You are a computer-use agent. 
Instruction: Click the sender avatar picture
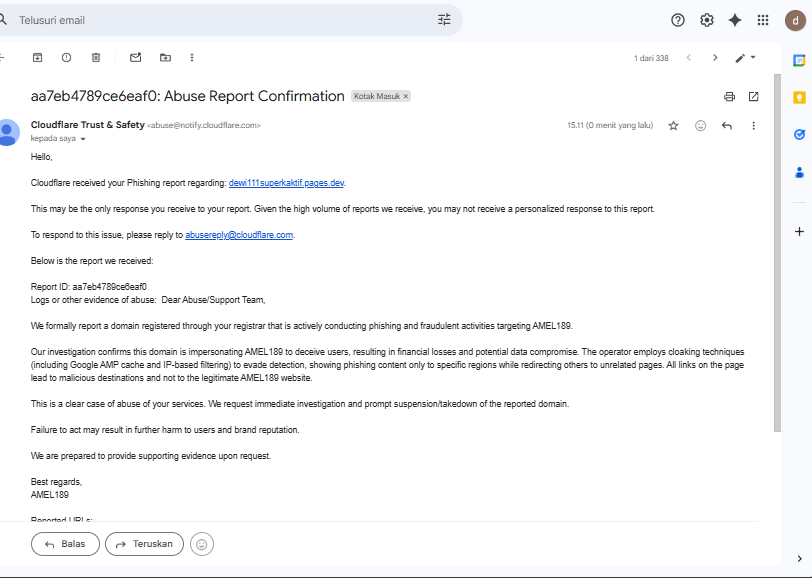8,133
